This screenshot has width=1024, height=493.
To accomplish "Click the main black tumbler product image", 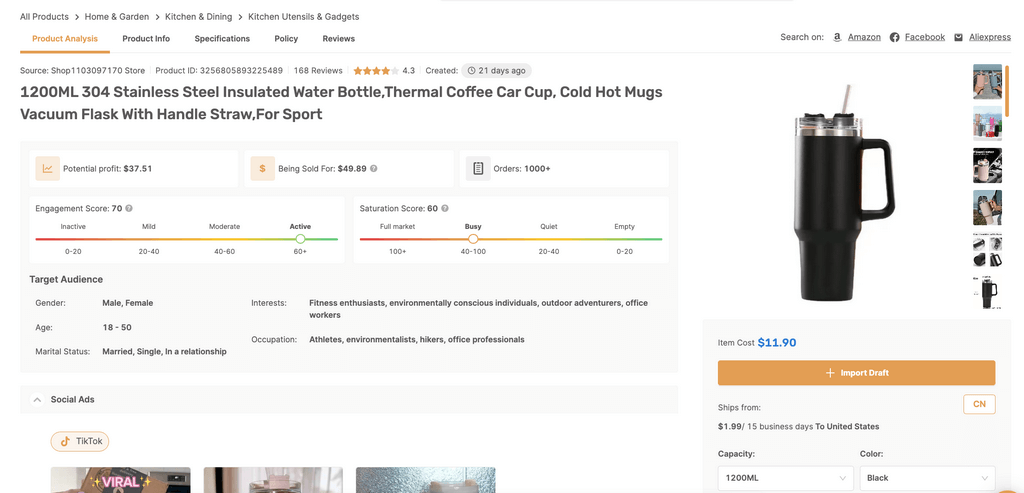I will 843,193.
